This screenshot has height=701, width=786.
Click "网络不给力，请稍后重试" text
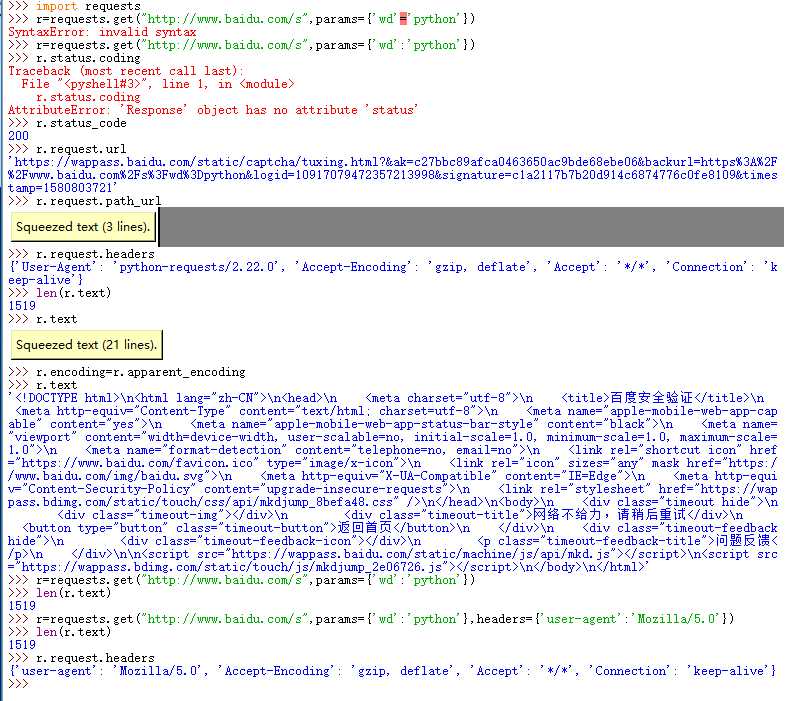tap(610, 515)
